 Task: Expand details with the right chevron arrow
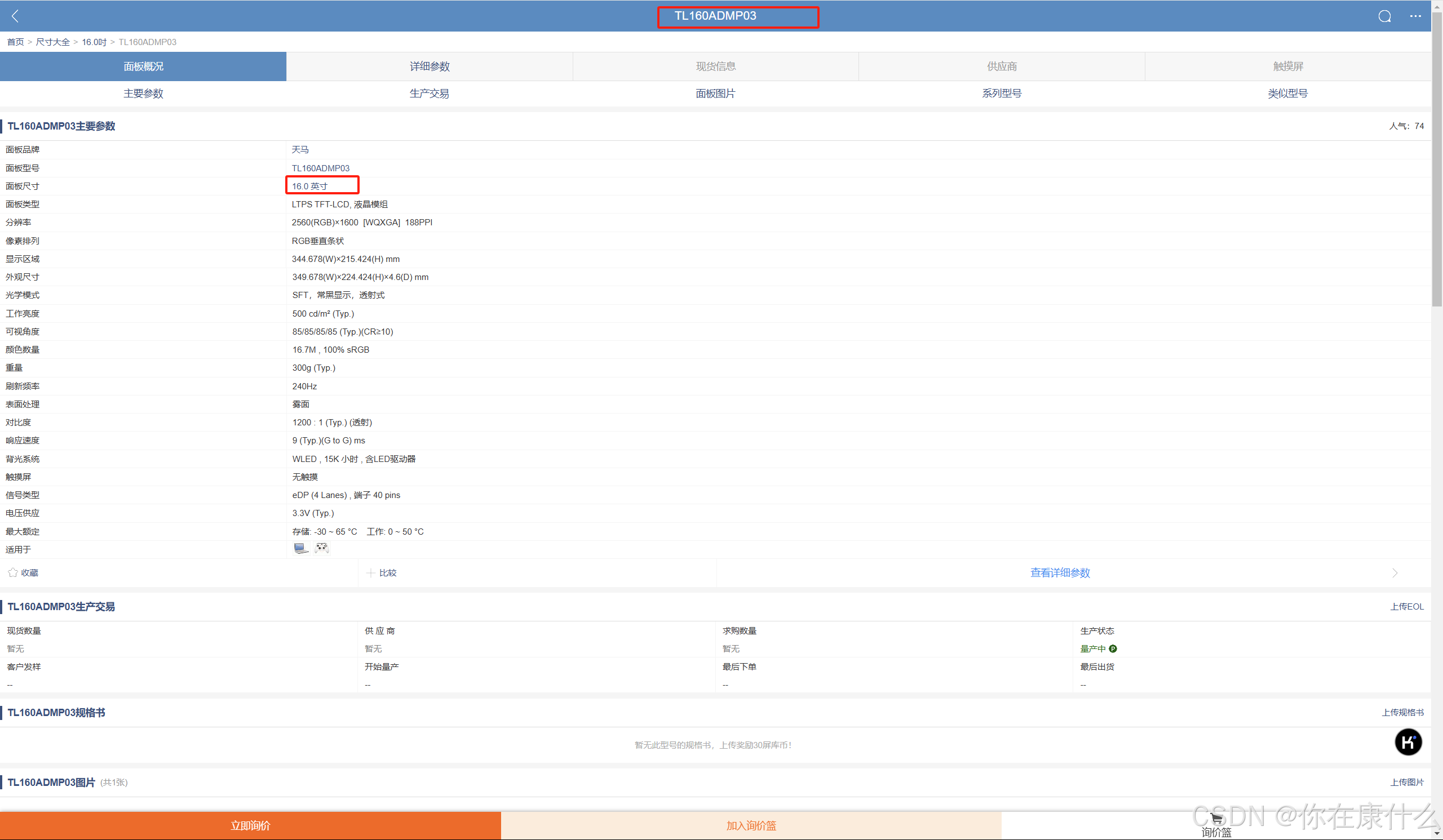[x=1395, y=573]
